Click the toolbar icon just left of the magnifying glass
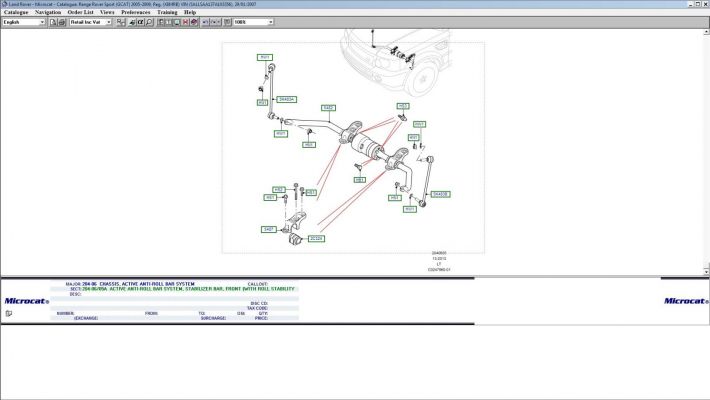Viewport: 710px width, 400px height. pos(140,22)
